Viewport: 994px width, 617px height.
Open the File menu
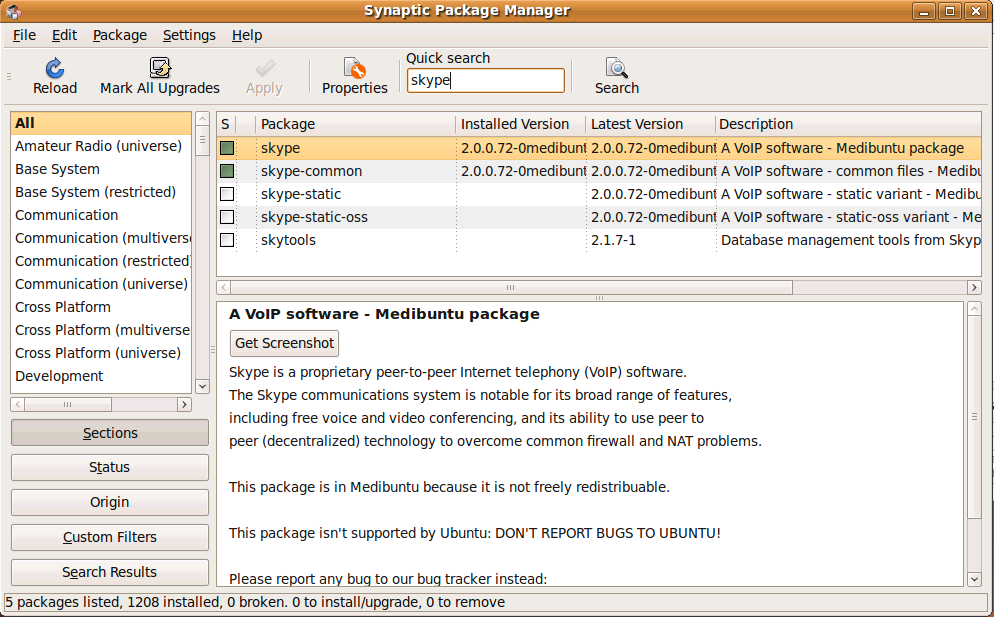pos(24,36)
